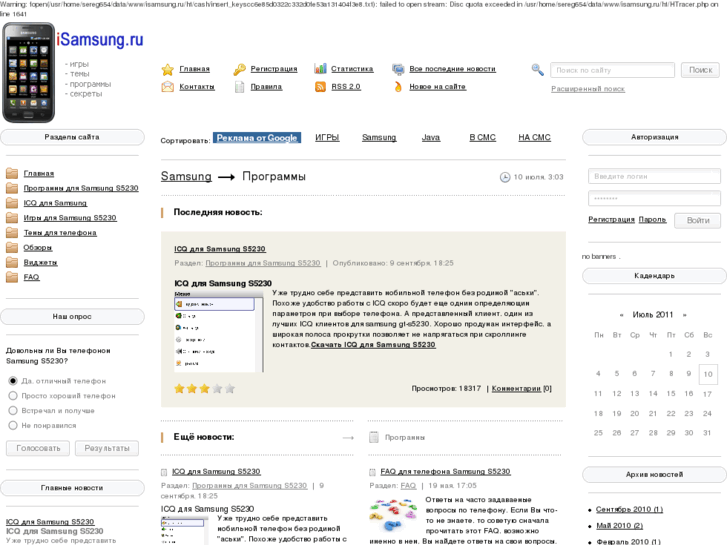Click the bar chart icon for Статистика
Image resolution: width=727 pixels, height=545 pixels.
click(320, 69)
